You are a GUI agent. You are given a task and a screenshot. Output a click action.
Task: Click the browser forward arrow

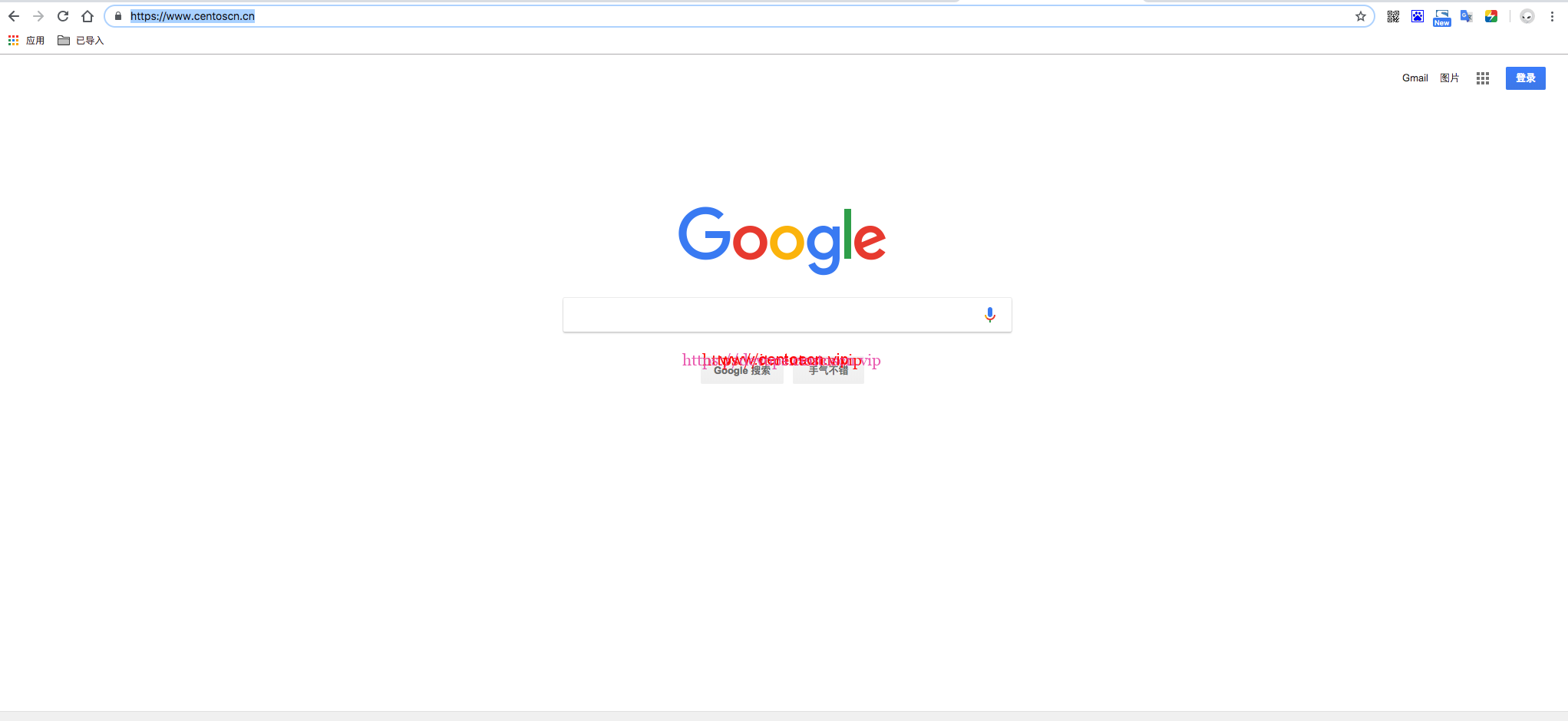pyautogui.click(x=38, y=16)
